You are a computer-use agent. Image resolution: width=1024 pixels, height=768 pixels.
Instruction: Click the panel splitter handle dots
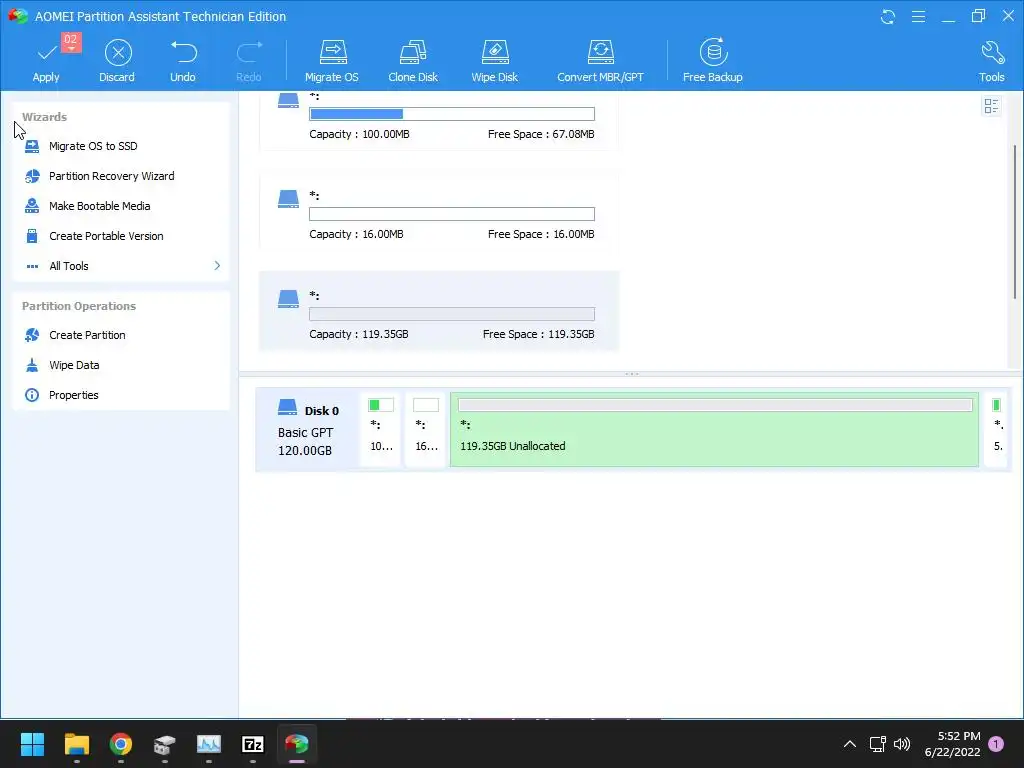pos(632,374)
